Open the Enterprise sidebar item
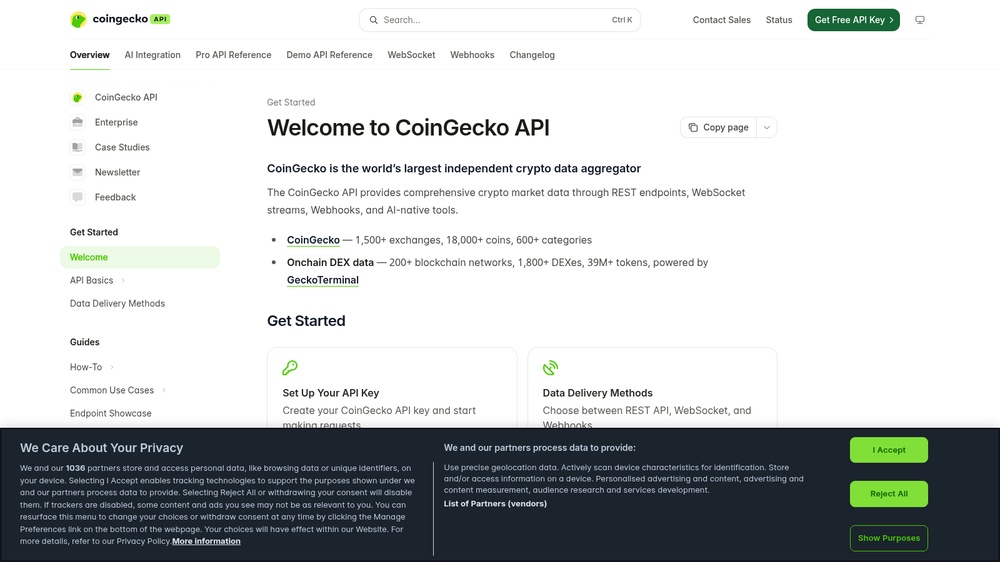The height and width of the screenshot is (562, 1000). point(116,122)
